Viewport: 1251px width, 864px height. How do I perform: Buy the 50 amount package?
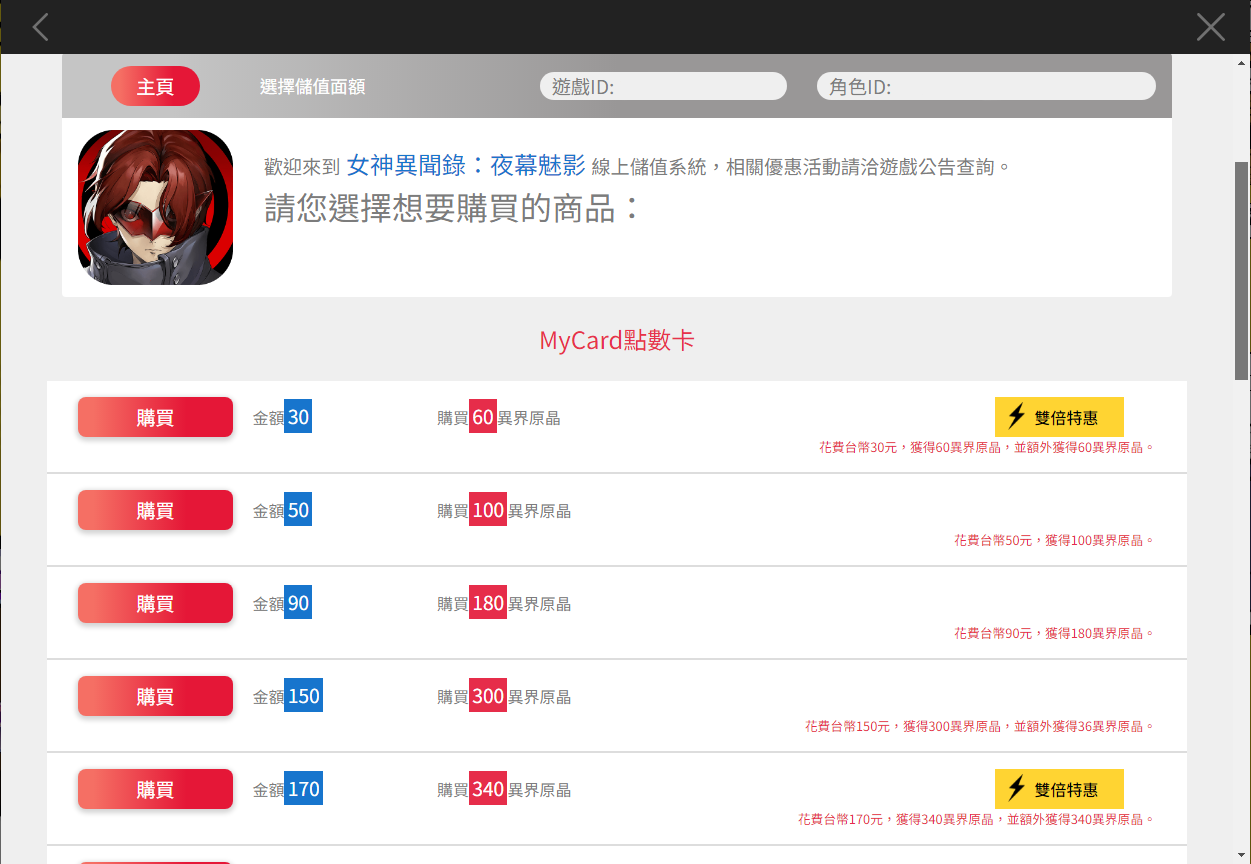[x=155, y=510]
